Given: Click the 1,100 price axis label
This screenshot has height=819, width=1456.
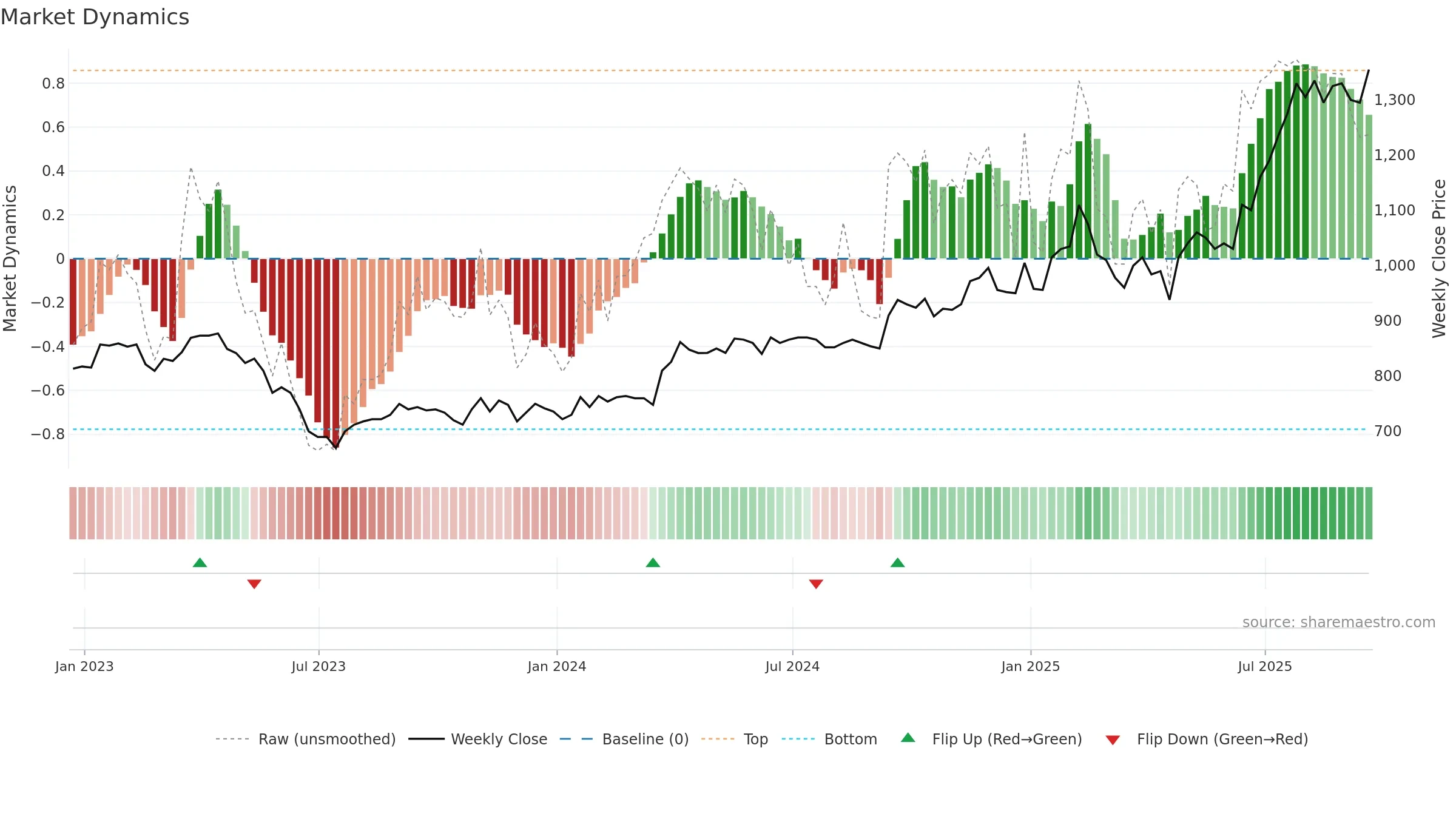Looking at the screenshot, I should (1395, 210).
